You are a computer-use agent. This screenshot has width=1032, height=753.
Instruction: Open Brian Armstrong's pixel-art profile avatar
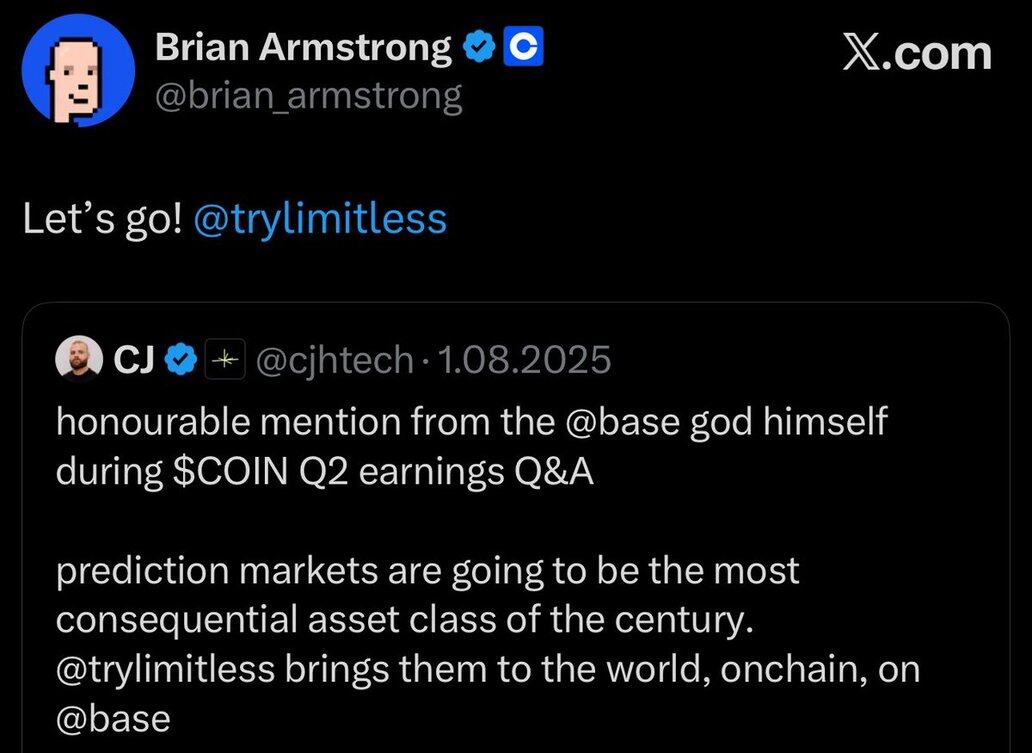(x=78, y=70)
